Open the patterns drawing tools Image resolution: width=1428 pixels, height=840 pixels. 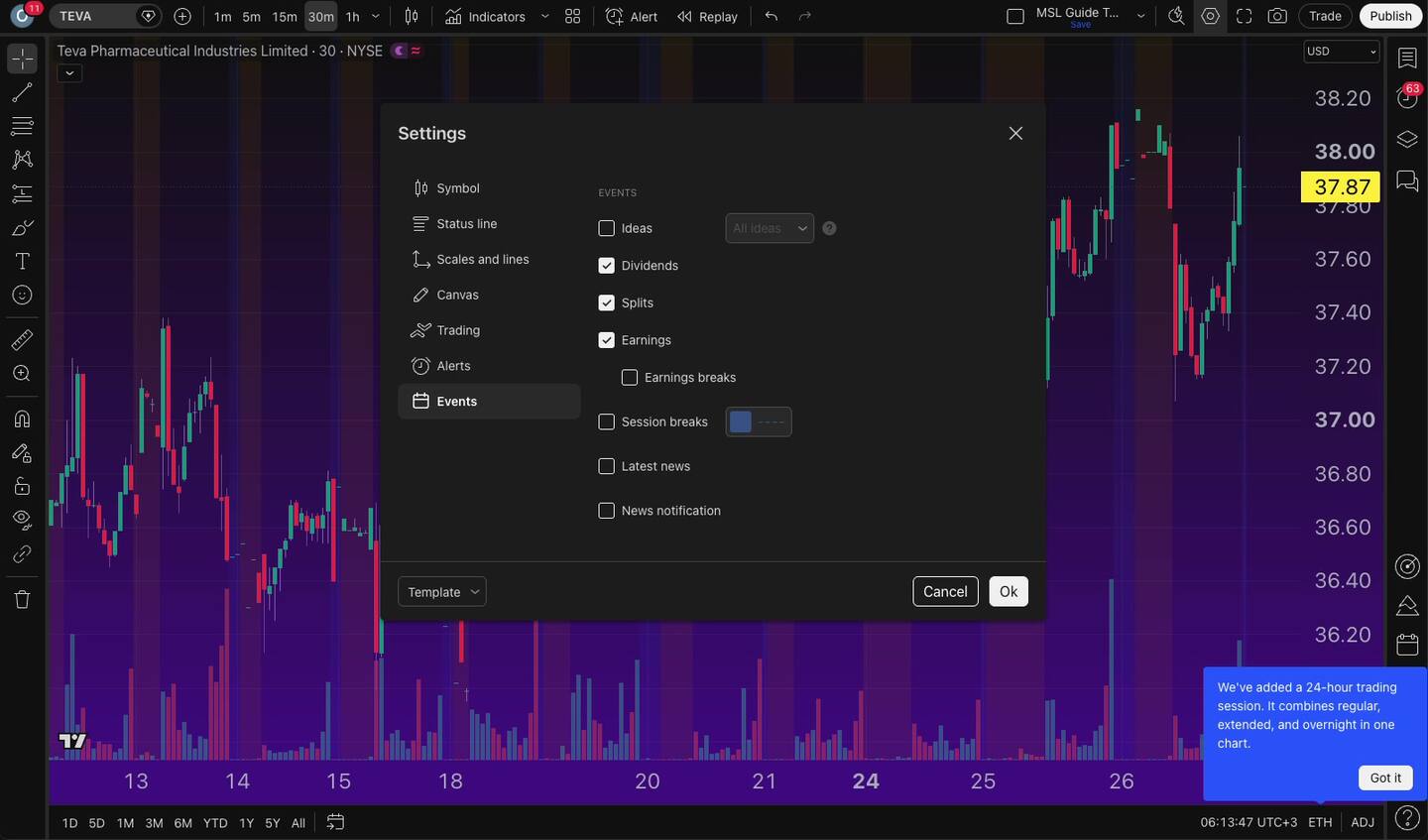pyautogui.click(x=22, y=160)
